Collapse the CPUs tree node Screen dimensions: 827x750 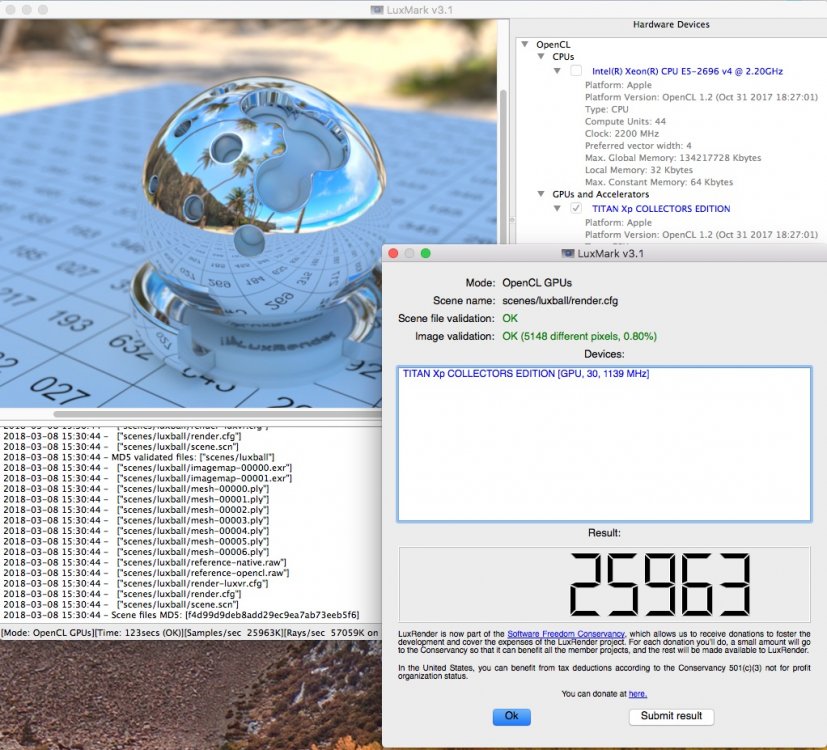tap(541, 56)
